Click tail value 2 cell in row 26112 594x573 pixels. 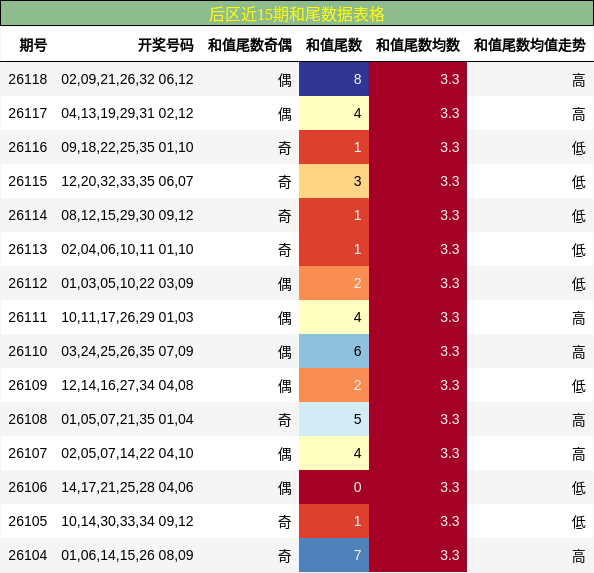(x=334, y=283)
